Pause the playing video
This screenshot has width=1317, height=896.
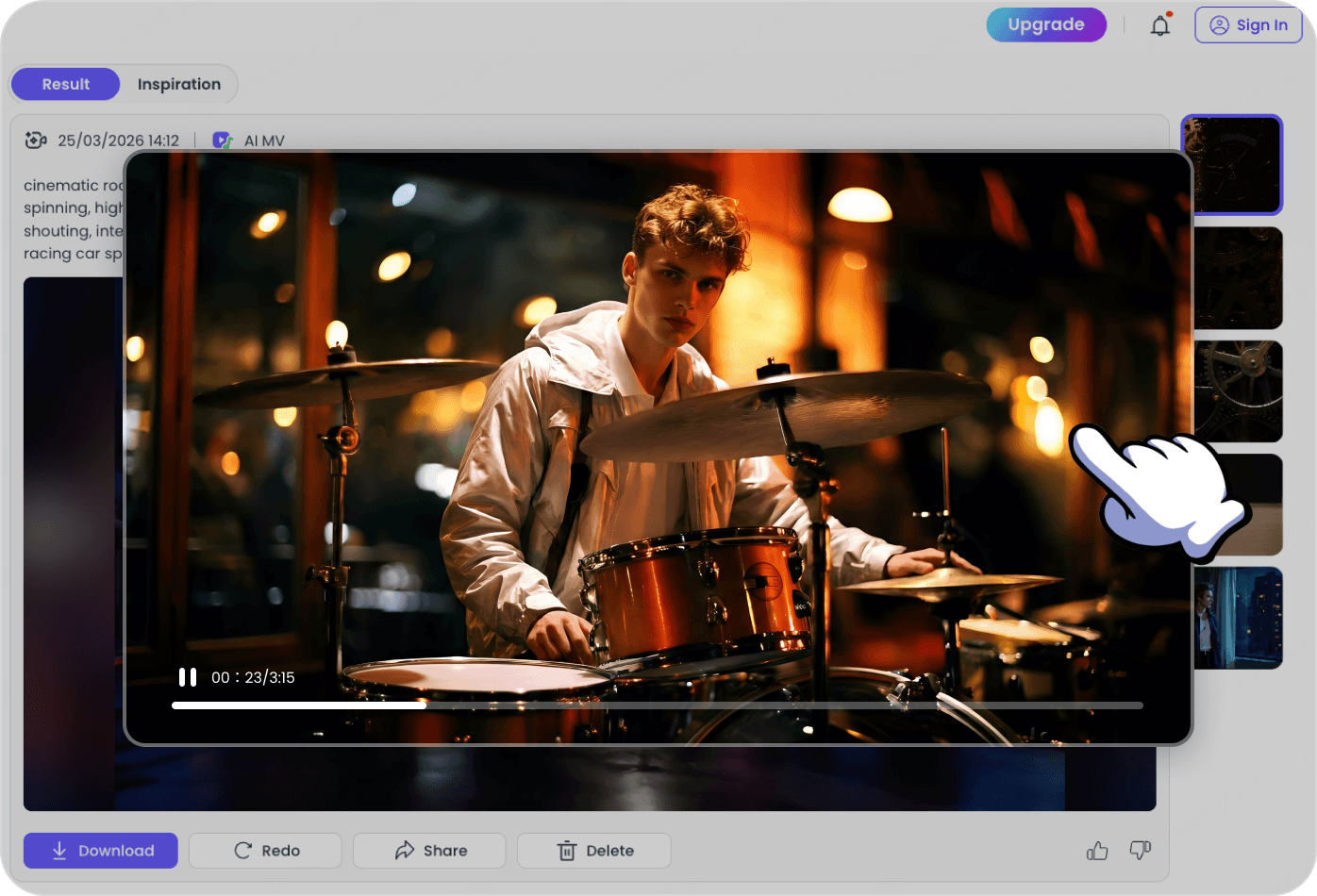tap(188, 676)
